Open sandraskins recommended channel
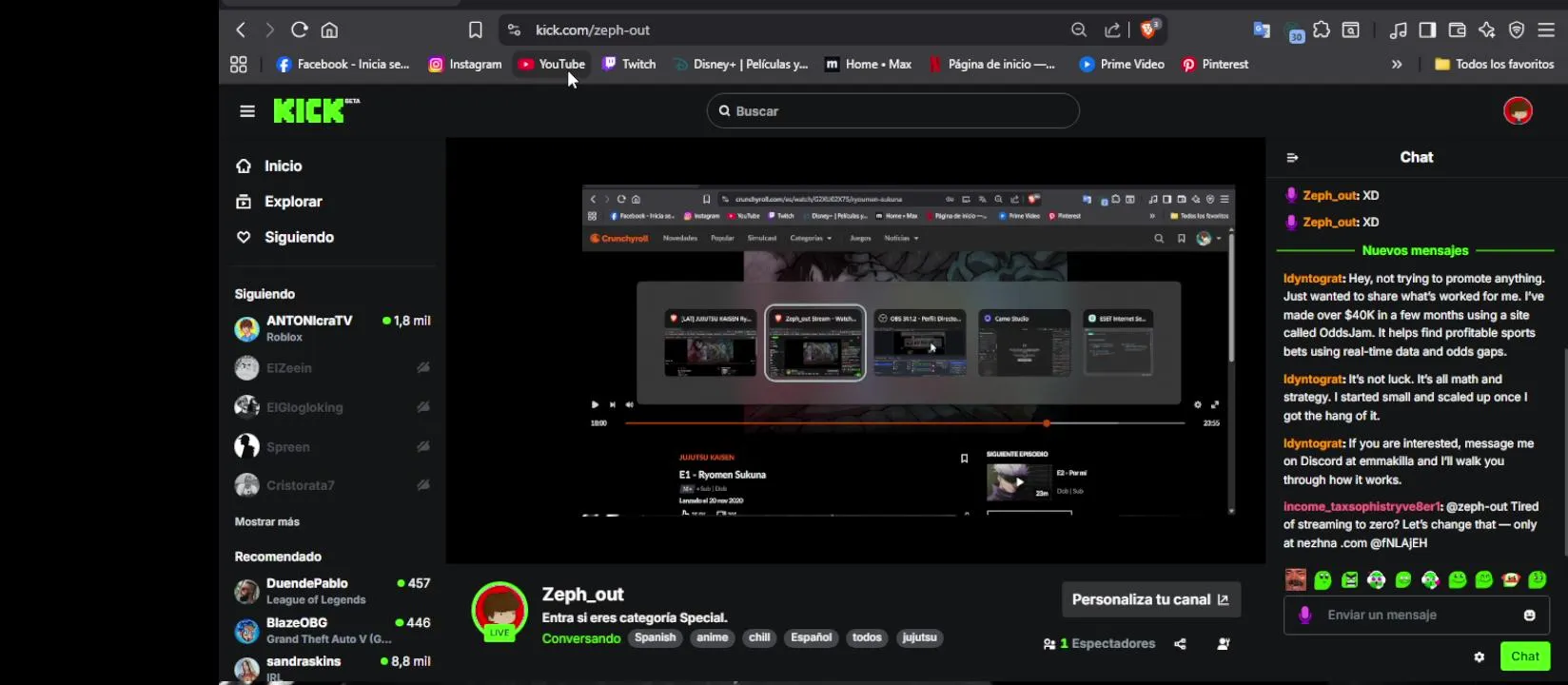1568x685 pixels. point(332,668)
